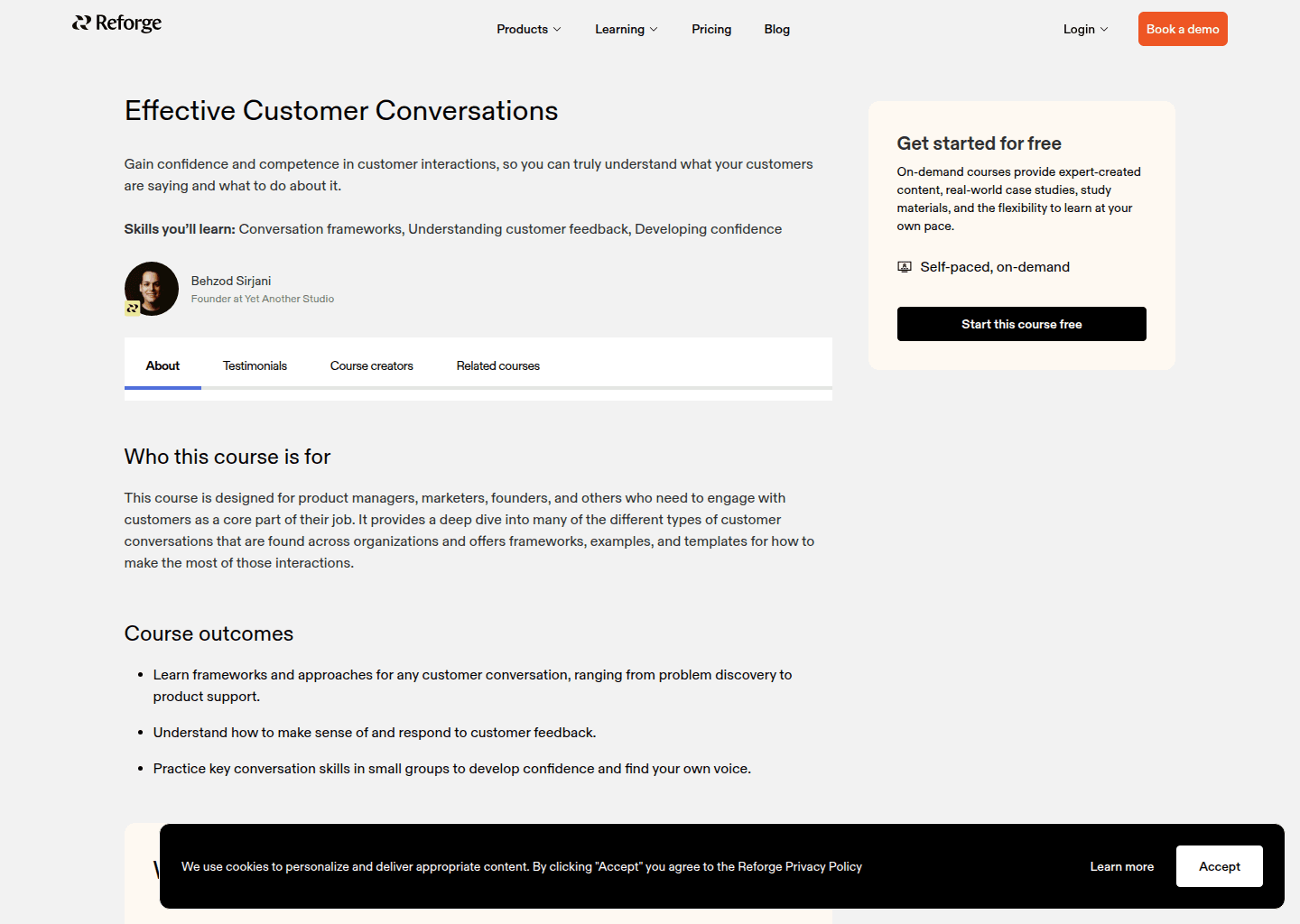Accept the cookie policy

(1219, 866)
